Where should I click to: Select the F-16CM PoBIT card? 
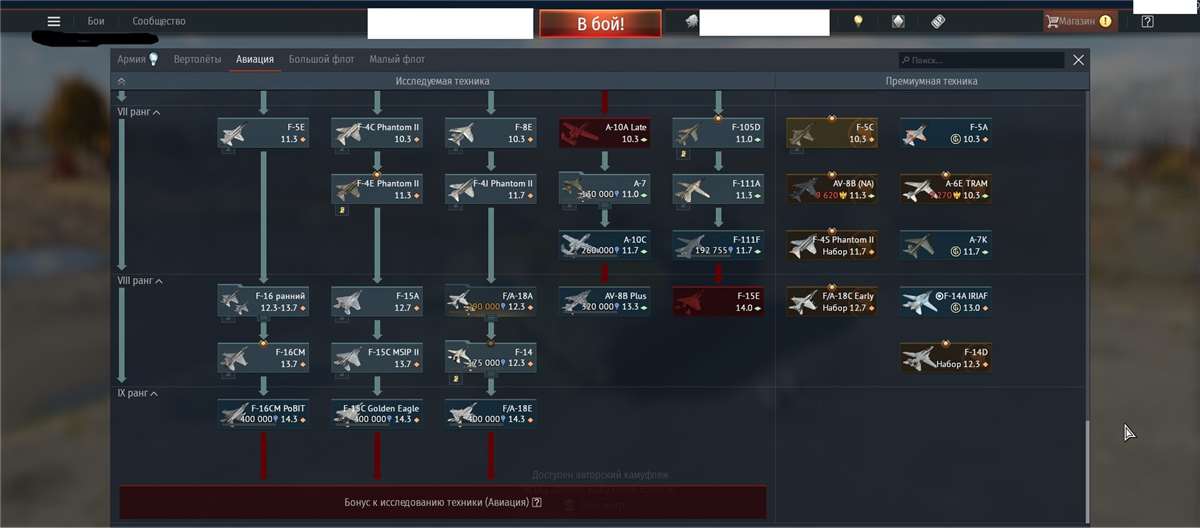click(262, 414)
